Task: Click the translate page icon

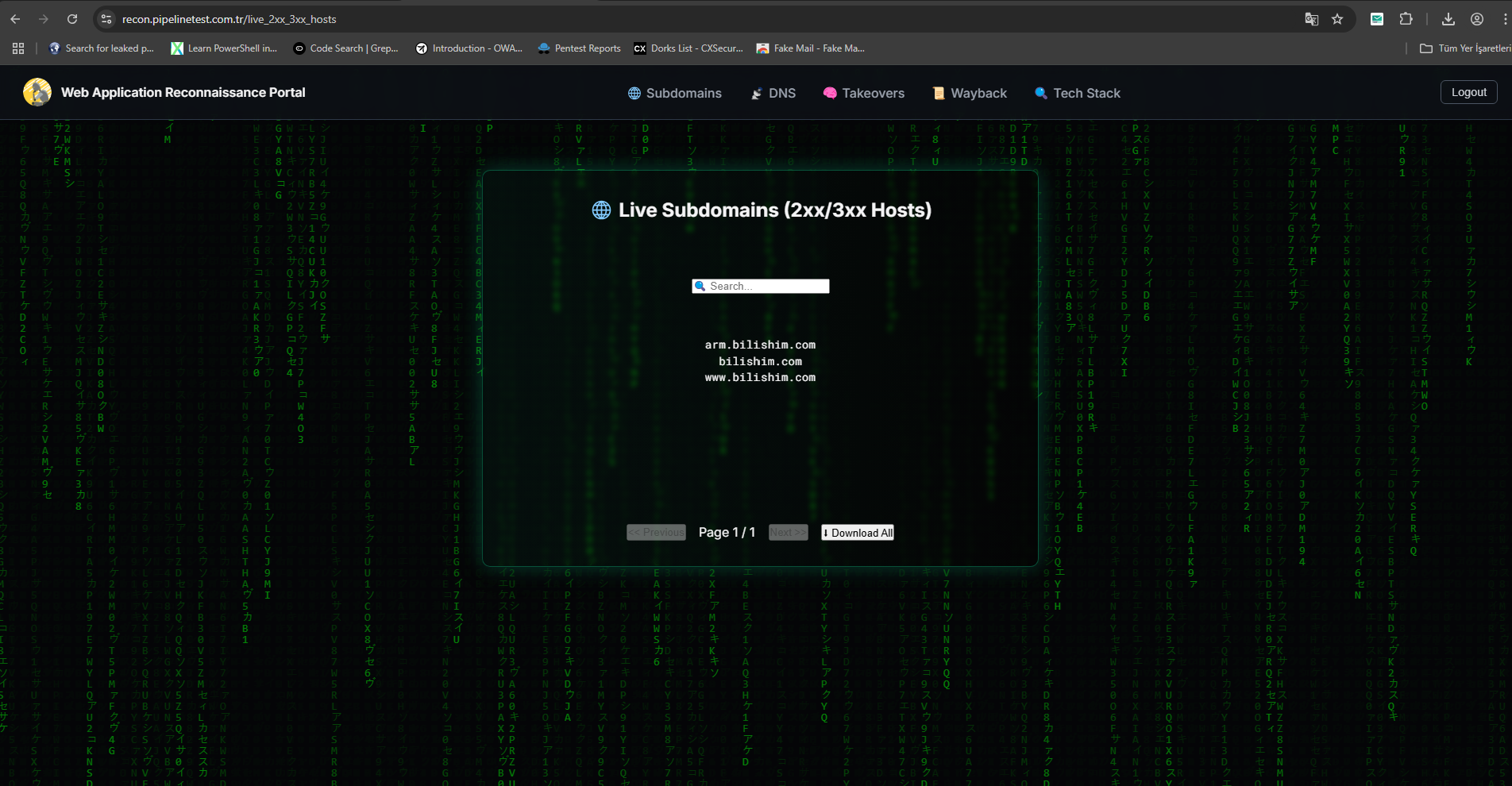Action: point(1312,19)
